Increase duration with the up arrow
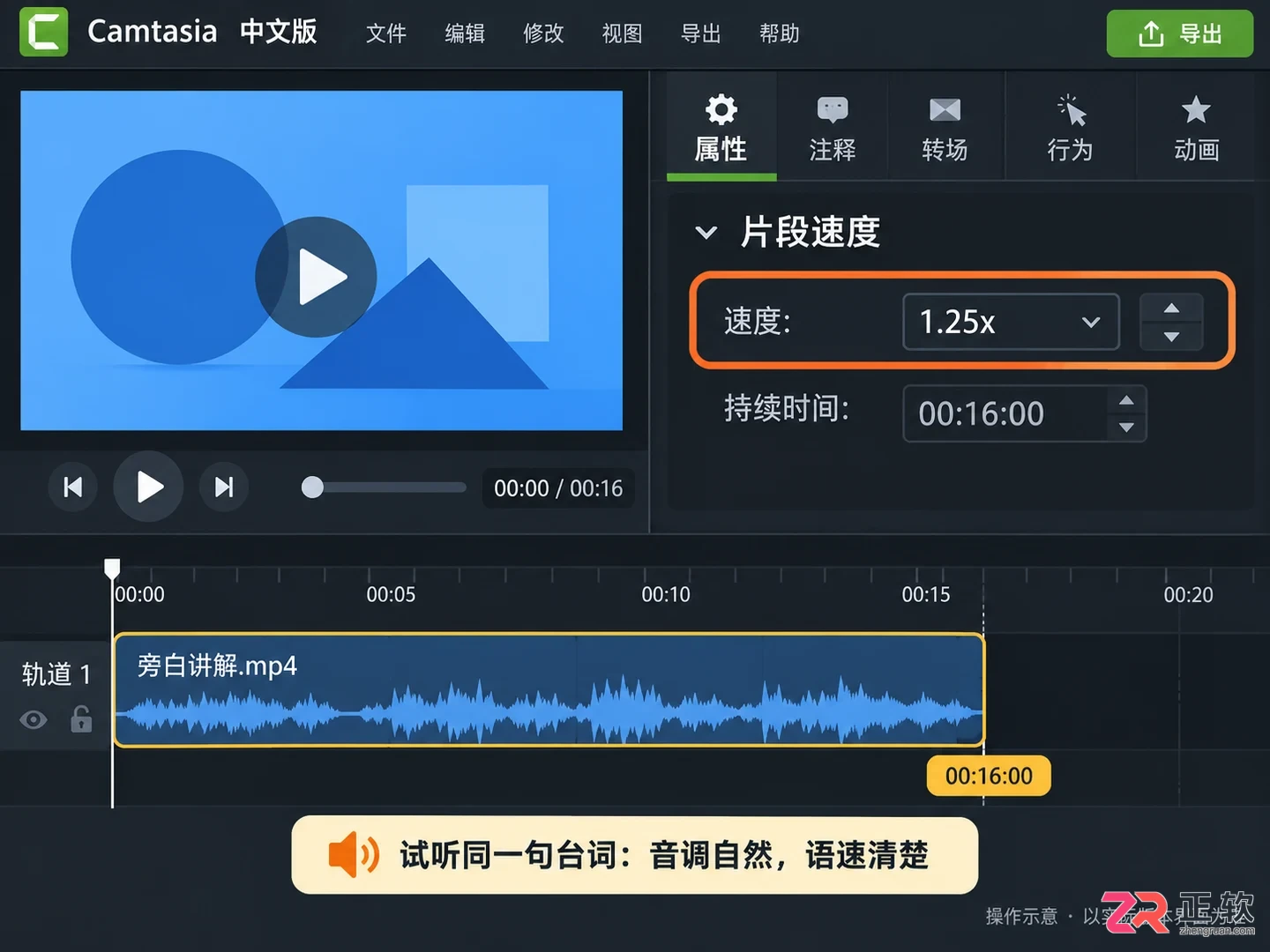1270x952 pixels. 1126,400
